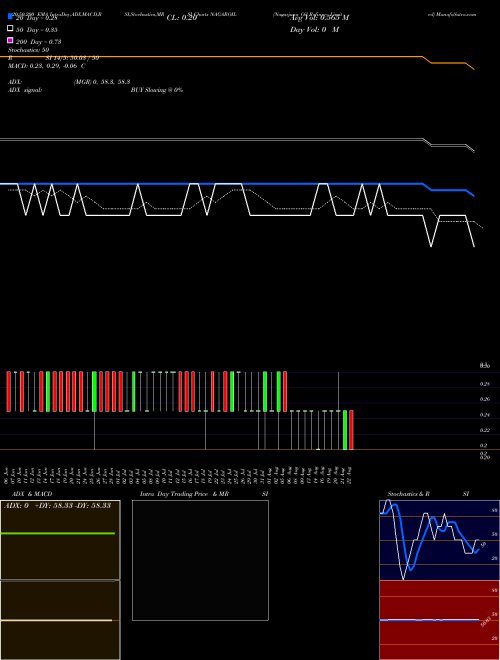Click 'Intra Day Trading Price & MR' title

click(184, 494)
